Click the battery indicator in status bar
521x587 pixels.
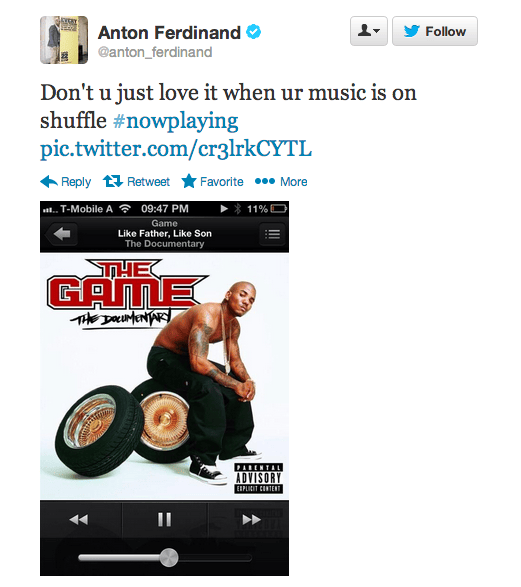coord(279,209)
